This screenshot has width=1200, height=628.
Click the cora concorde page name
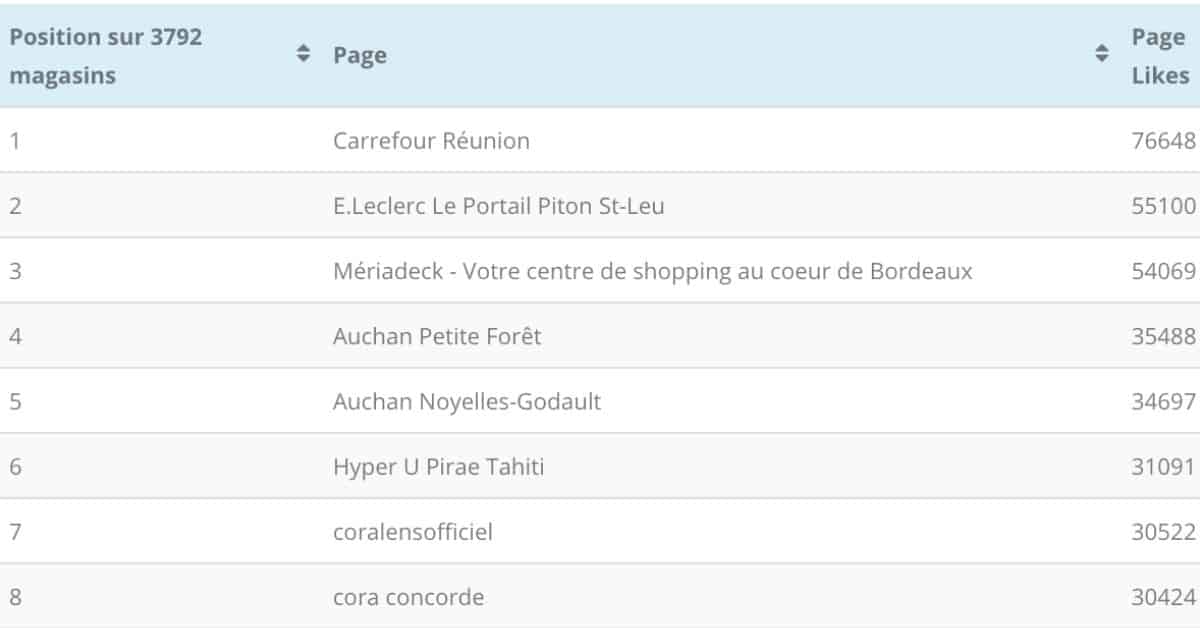408,597
